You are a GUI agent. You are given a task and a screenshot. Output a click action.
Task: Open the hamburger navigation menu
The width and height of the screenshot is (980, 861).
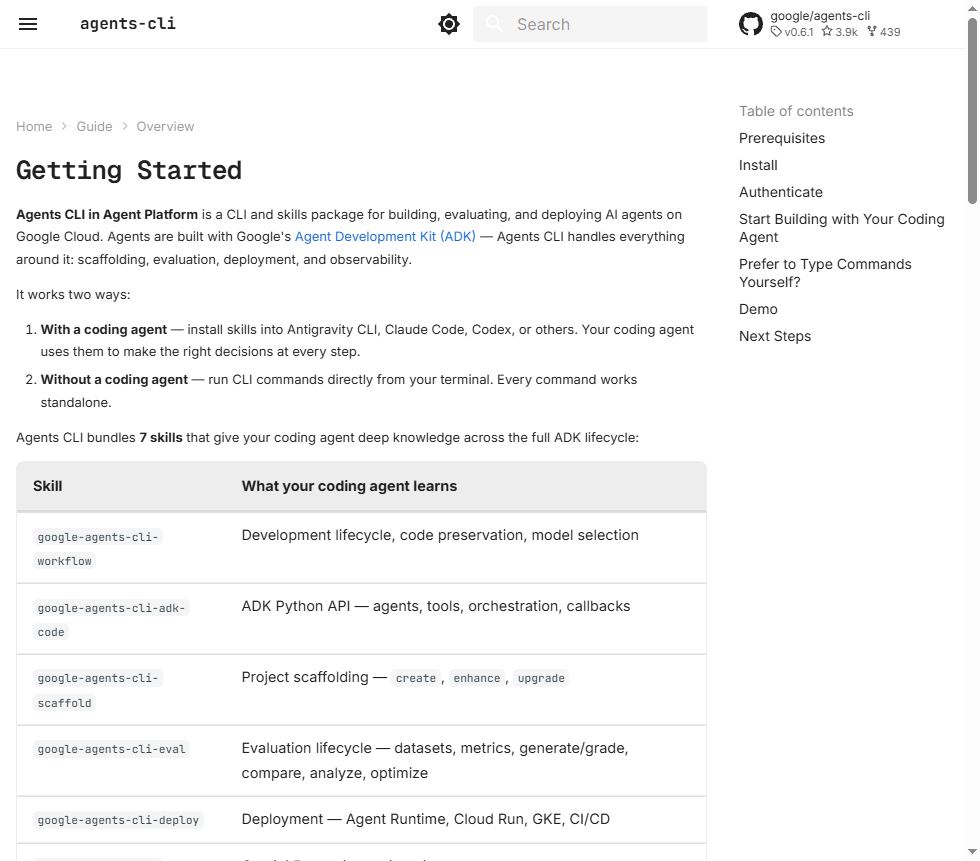(28, 24)
